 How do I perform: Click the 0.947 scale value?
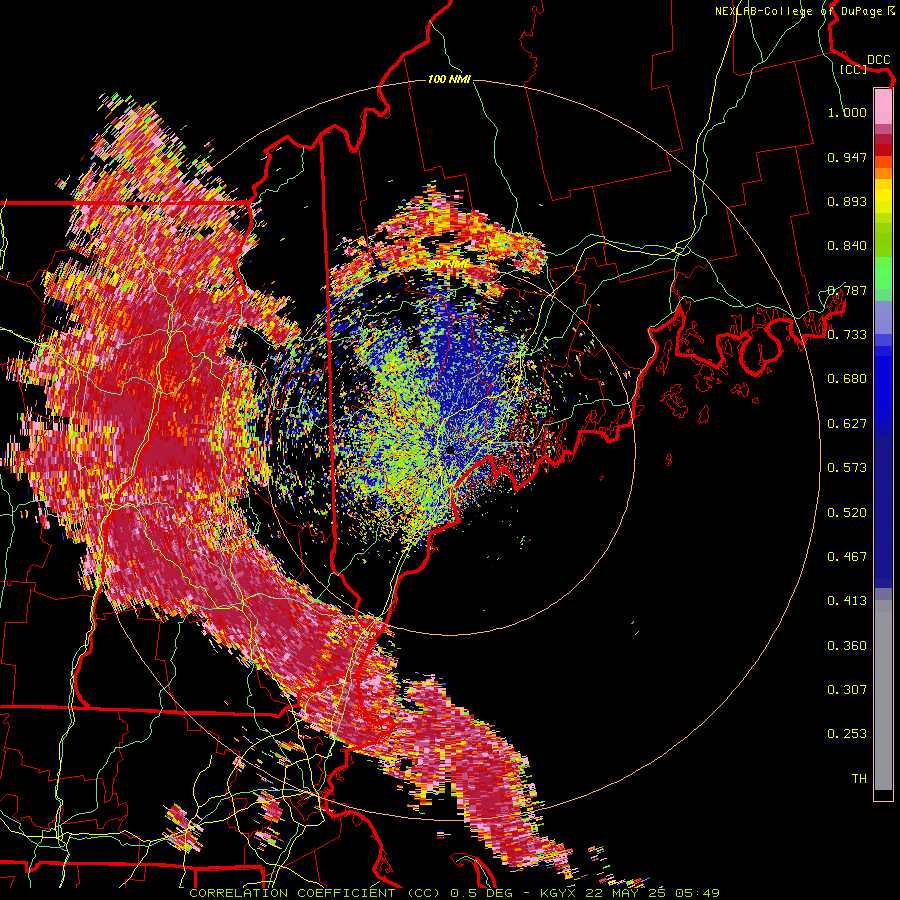click(x=847, y=157)
